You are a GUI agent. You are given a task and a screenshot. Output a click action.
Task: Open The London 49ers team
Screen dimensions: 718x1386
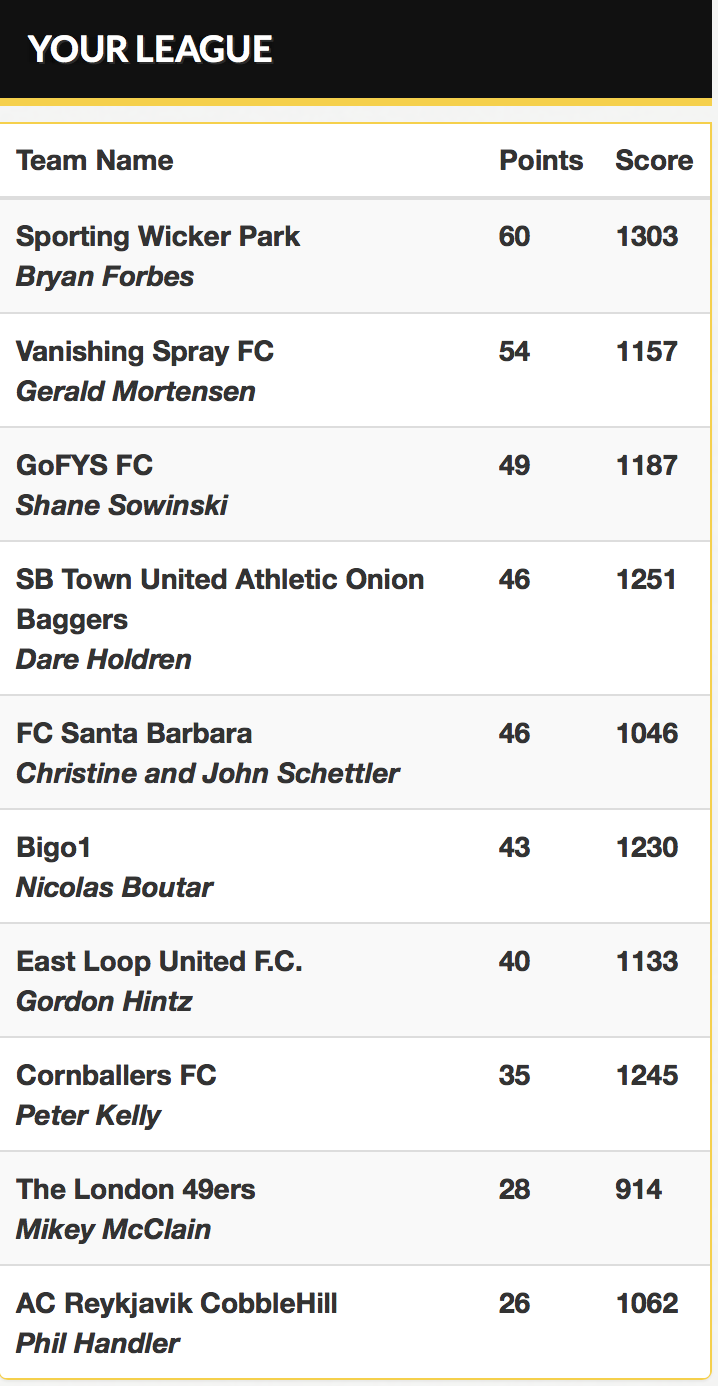[136, 1189]
